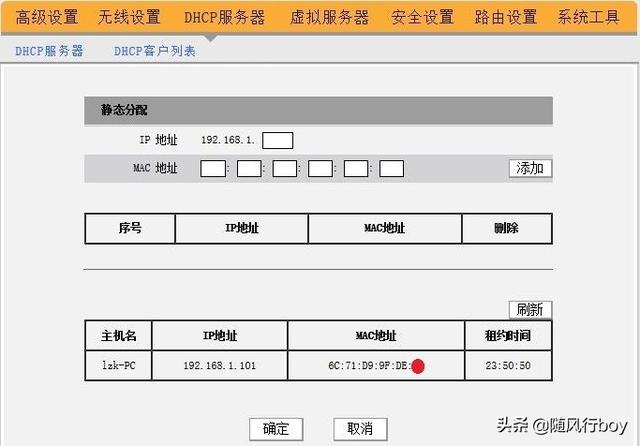Go to 安全设置 tab
Screen dimensions: 640x446
422,18
